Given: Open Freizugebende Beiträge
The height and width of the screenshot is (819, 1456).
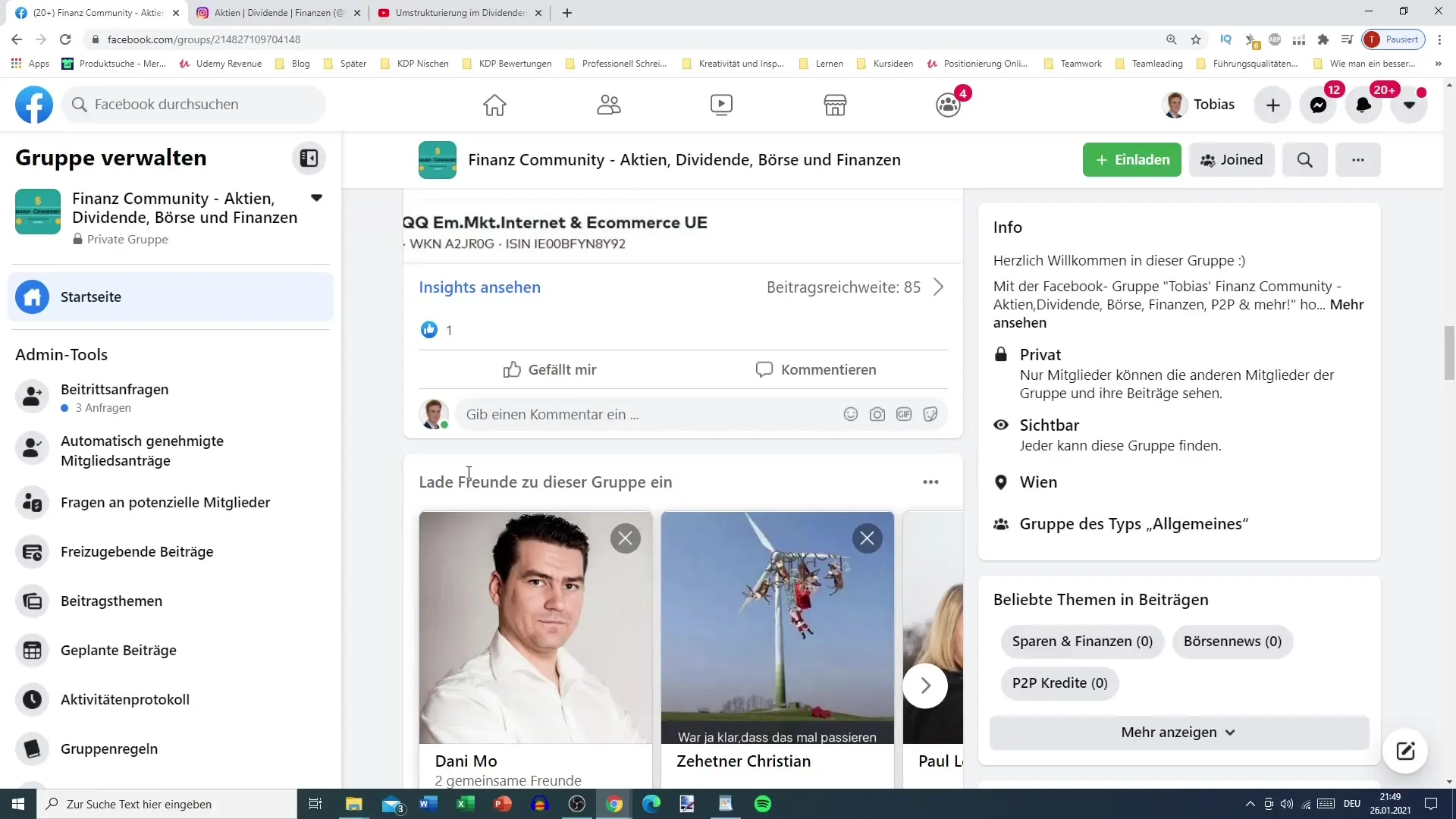Looking at the screenshot, I should coord(171,551).
